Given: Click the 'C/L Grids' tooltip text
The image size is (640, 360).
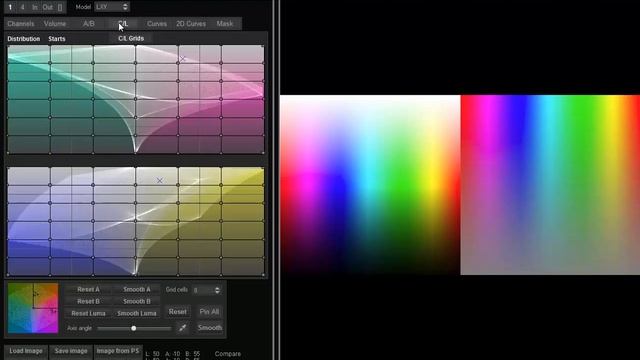Looking at the screenshot, I should pyautogui.click(x=131, y=38).
